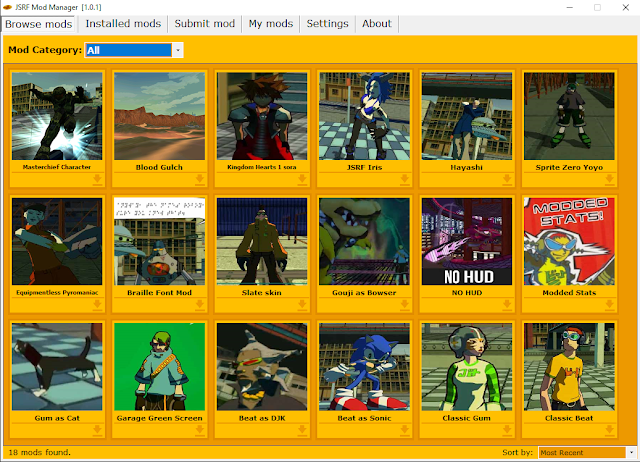Click the Mod Category label
This screenshot has width=640, height=462.
(45, 50)
